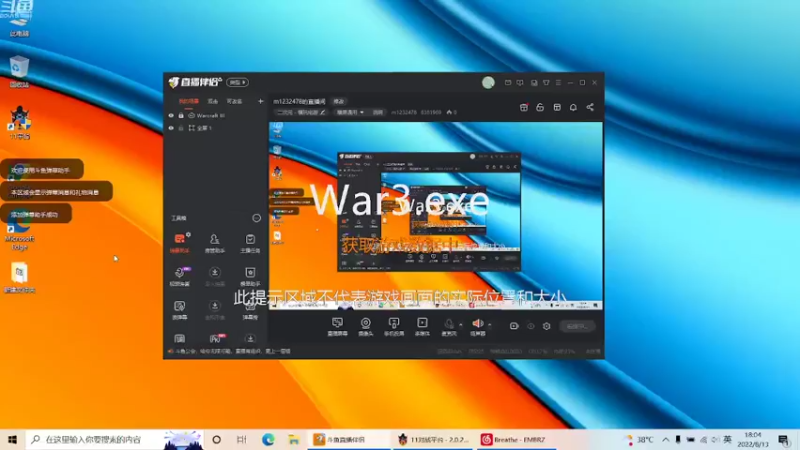800x450 pixels.
Task: Switch to Breathe - EMBRZ taskbar item
Action: pos(516,439)
